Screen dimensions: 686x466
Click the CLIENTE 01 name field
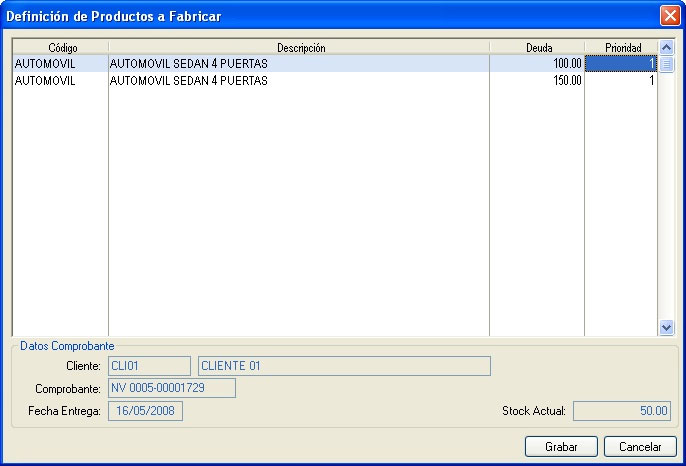tap(344, 366)
